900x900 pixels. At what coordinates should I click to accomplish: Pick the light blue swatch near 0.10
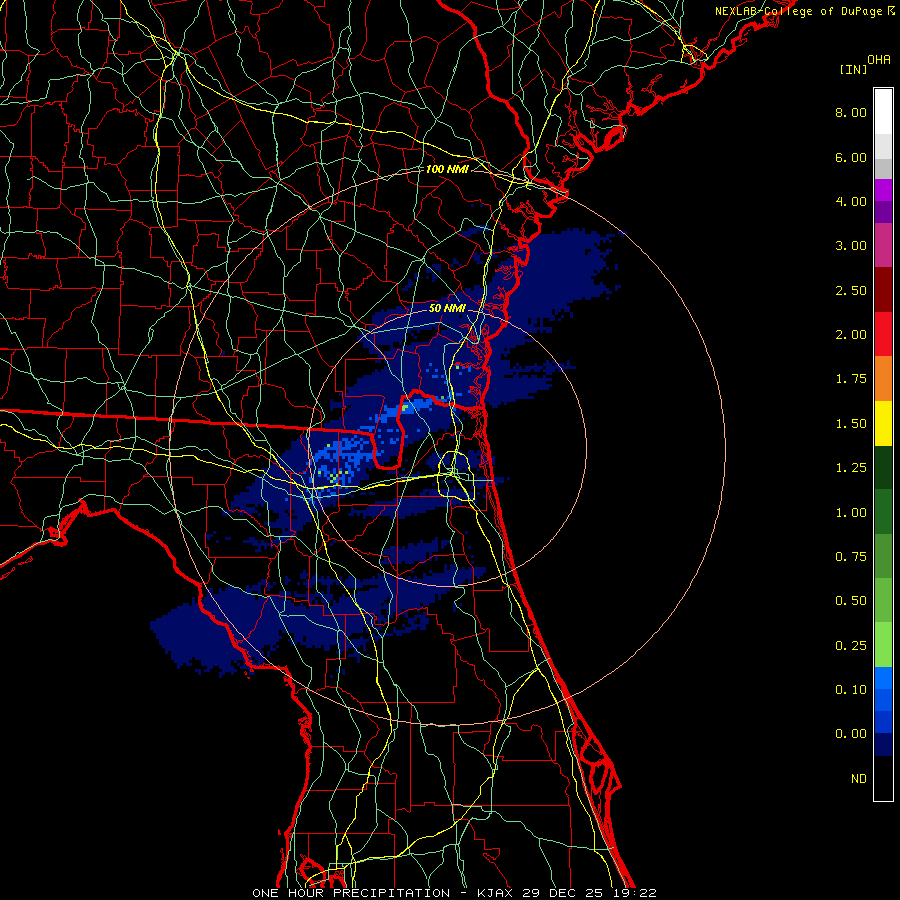883,678
